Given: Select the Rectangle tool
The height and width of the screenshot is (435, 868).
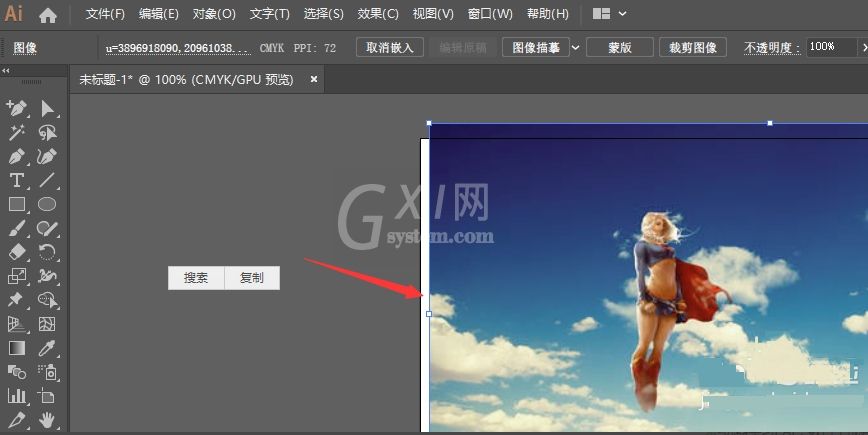Looking at the screenshot, I should 17,204.
